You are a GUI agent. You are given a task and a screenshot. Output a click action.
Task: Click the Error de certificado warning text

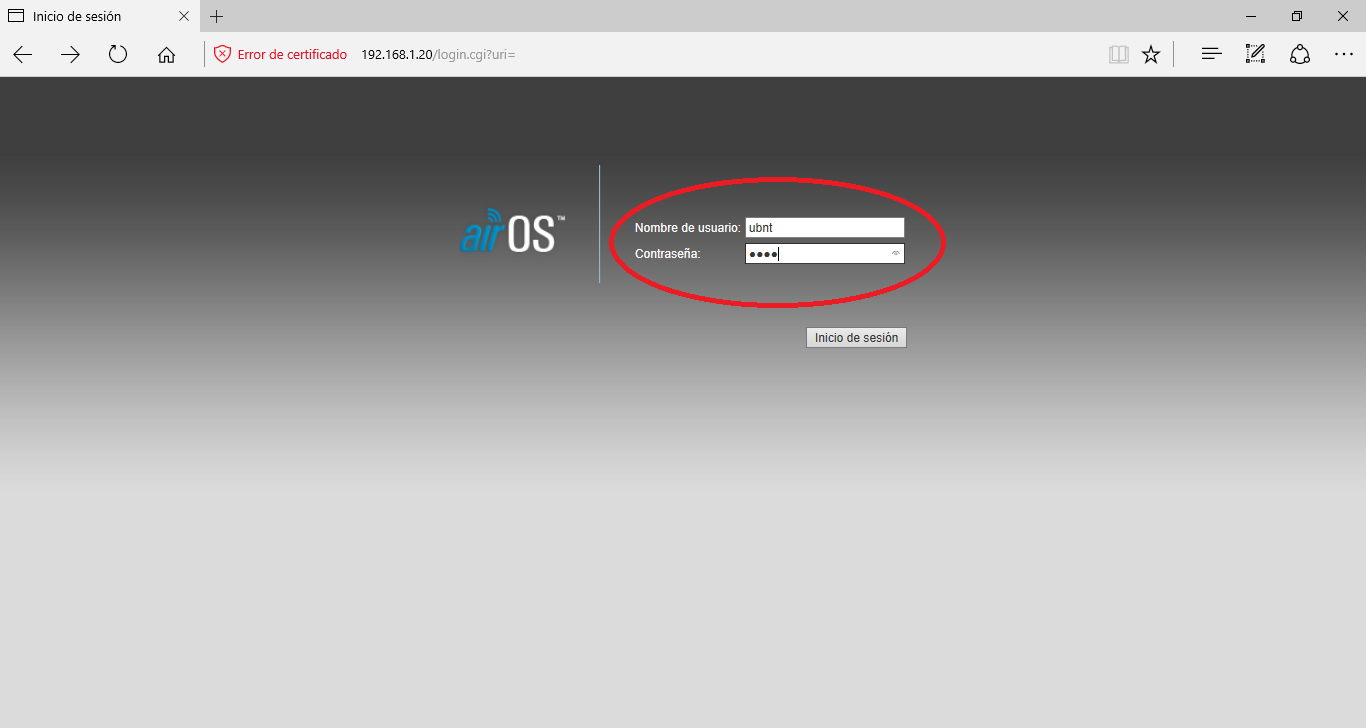point(292,55)
